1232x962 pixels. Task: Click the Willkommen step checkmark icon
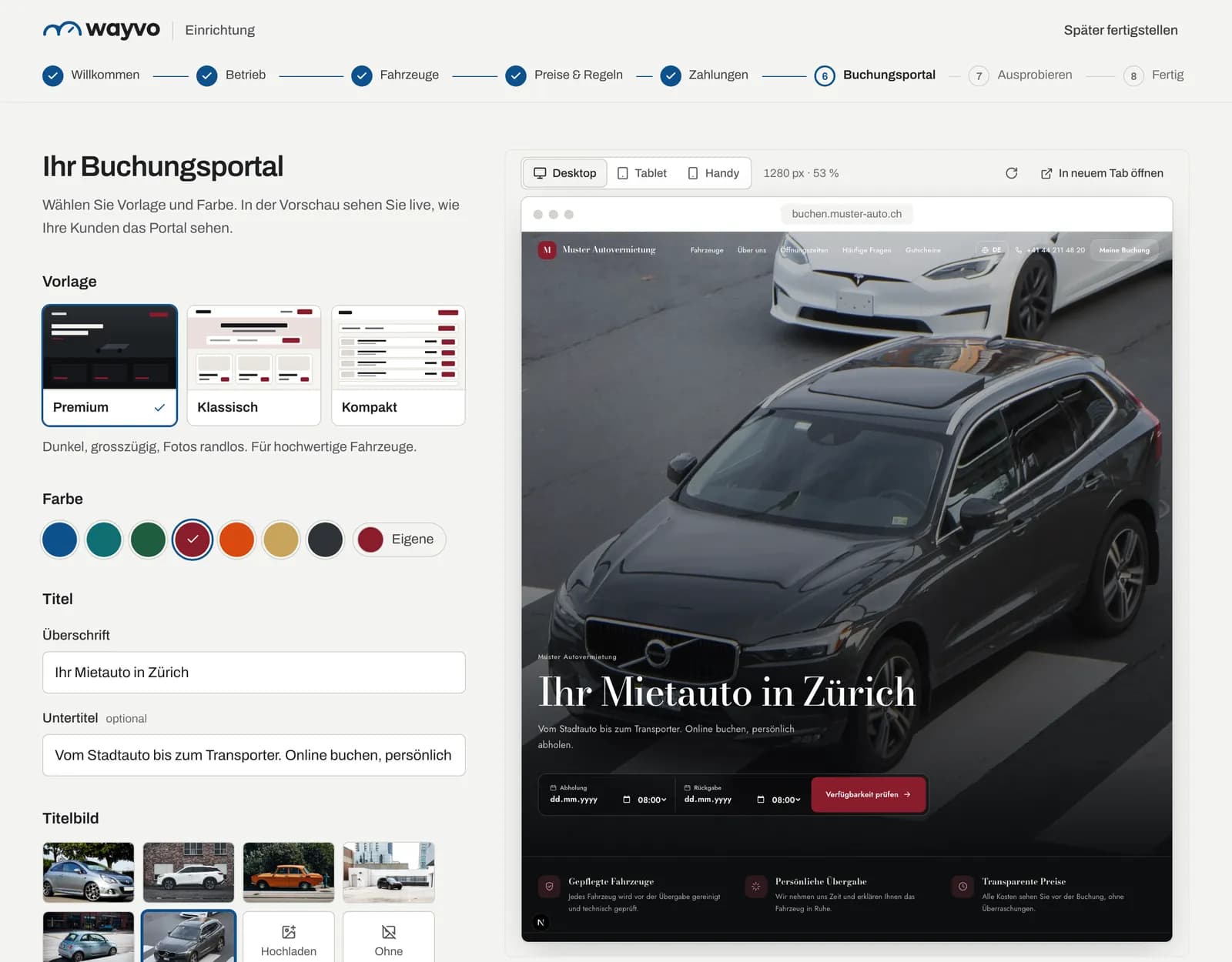[52, 75]
